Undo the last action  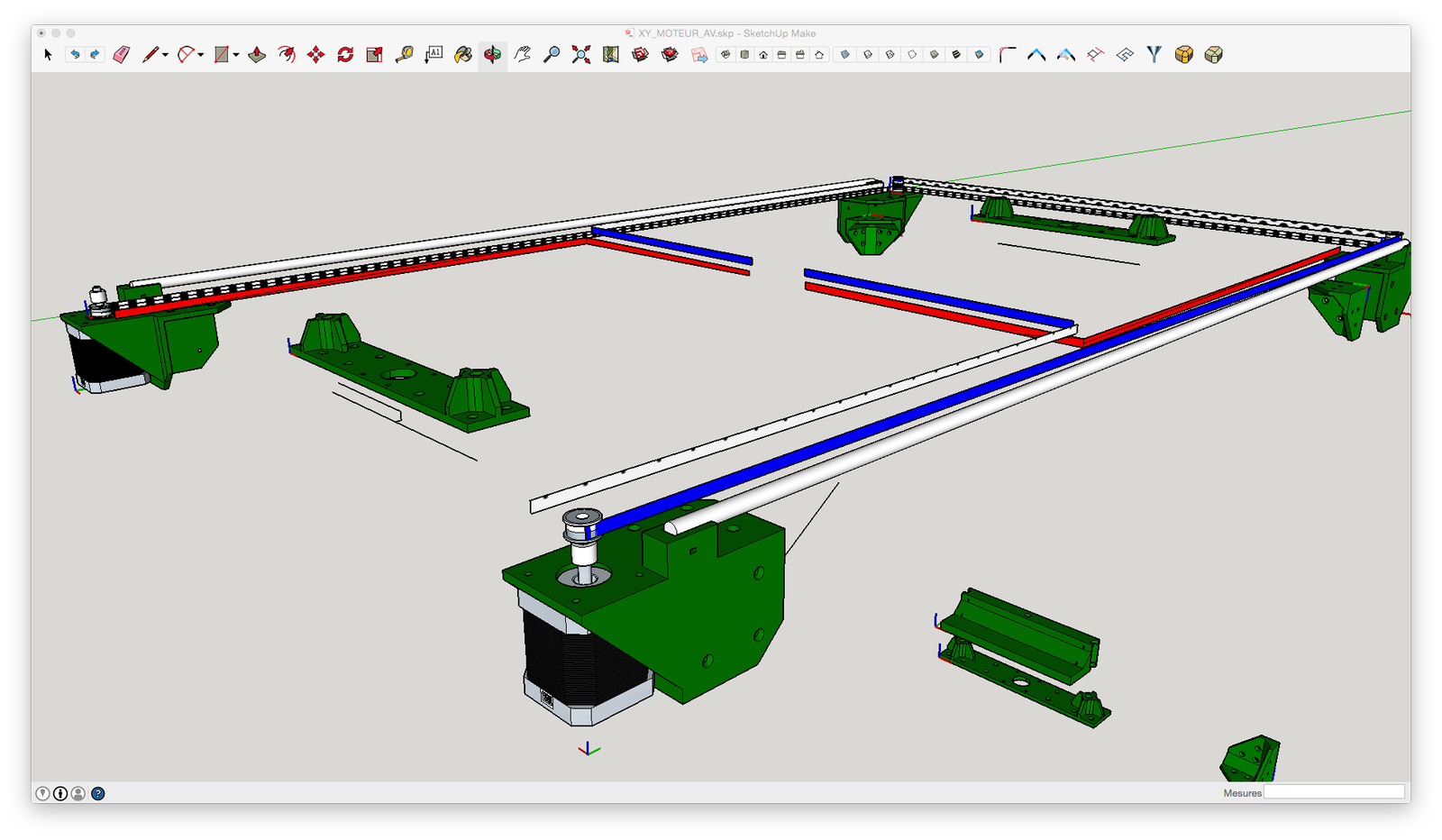[75, 55]
